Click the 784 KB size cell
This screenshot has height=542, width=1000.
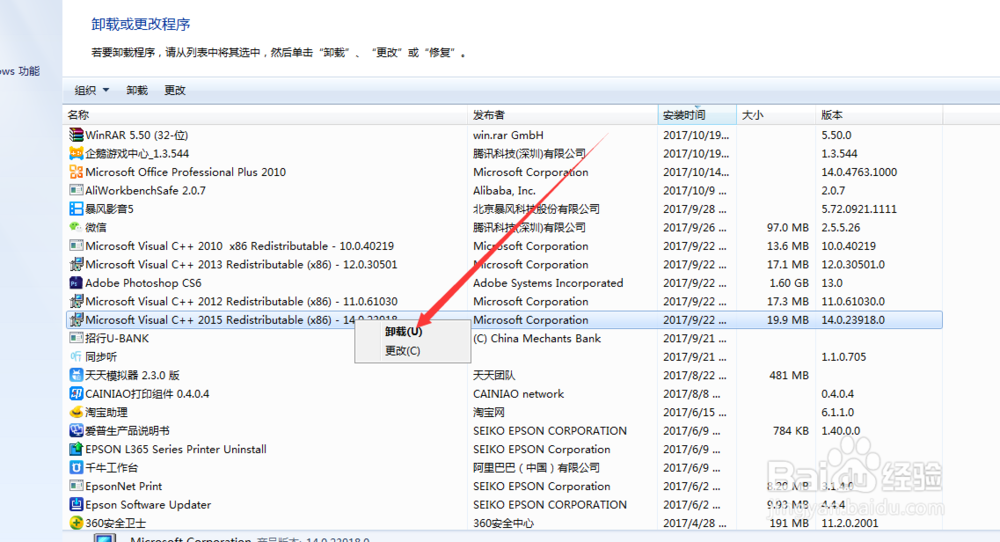(791, 431)
